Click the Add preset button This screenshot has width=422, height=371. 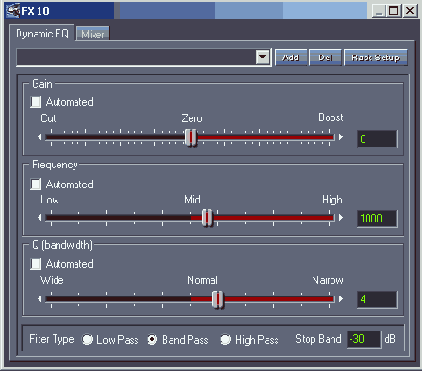click(x=291, y=57)
